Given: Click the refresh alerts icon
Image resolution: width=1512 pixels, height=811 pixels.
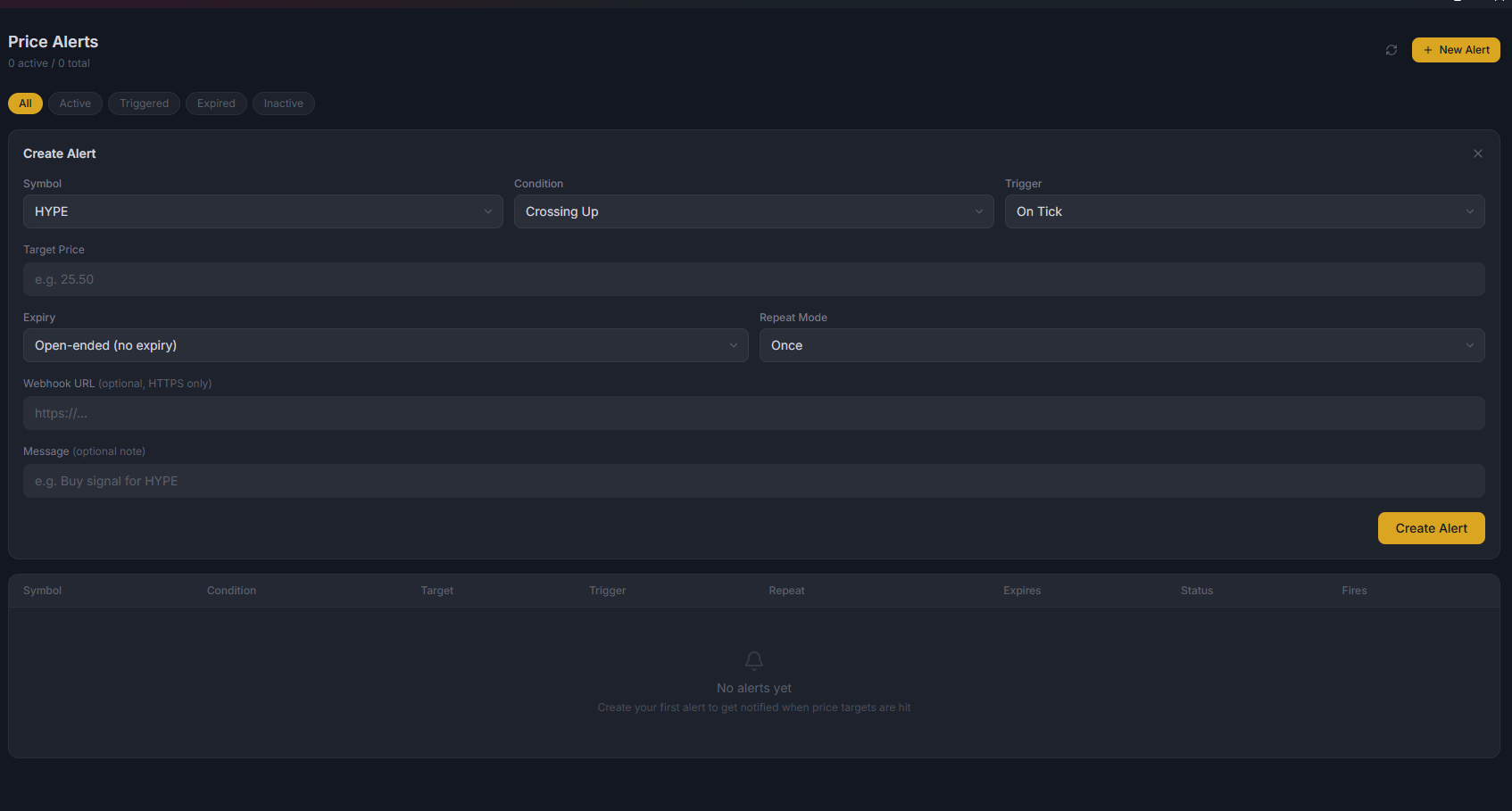Looking at the screenshot, I should pos(1392,50).
